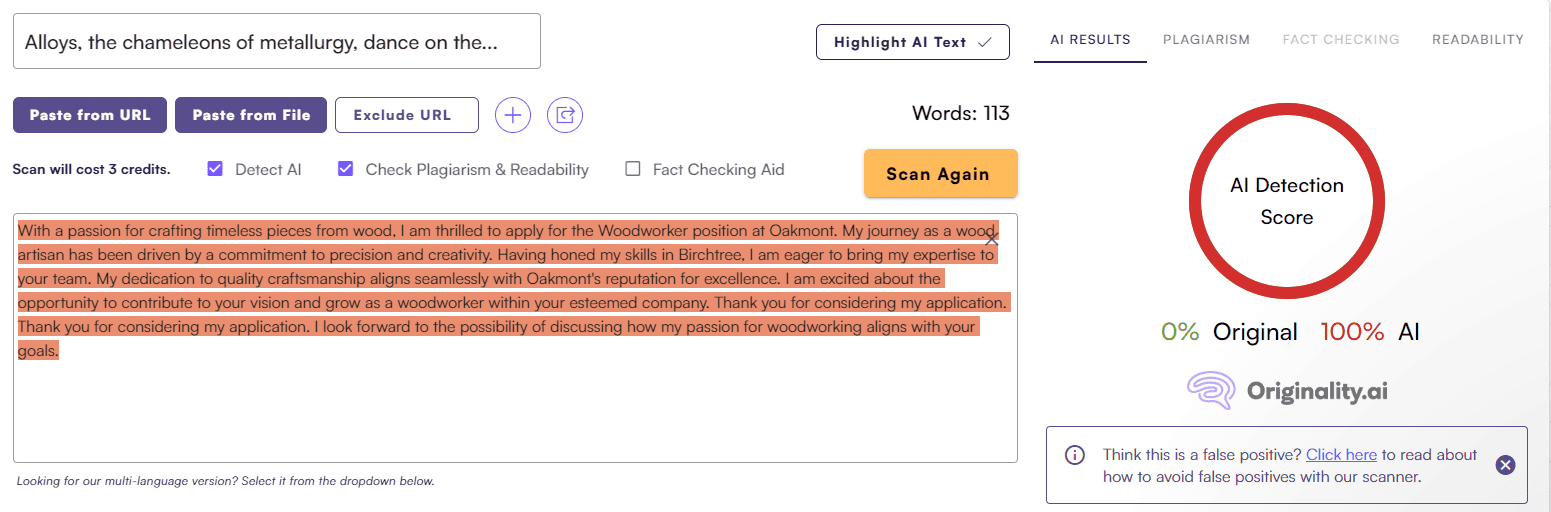The image size is (1551, 512).
Task: Click the Exclude URL button
Action: pyautogui.click(x=407, y=115)
